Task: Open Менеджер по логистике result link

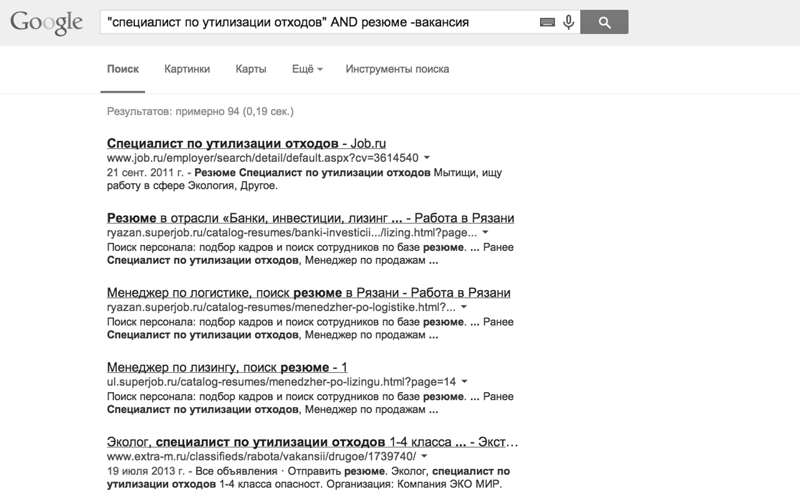Action: pyautogui.click(x=308, y=293)
